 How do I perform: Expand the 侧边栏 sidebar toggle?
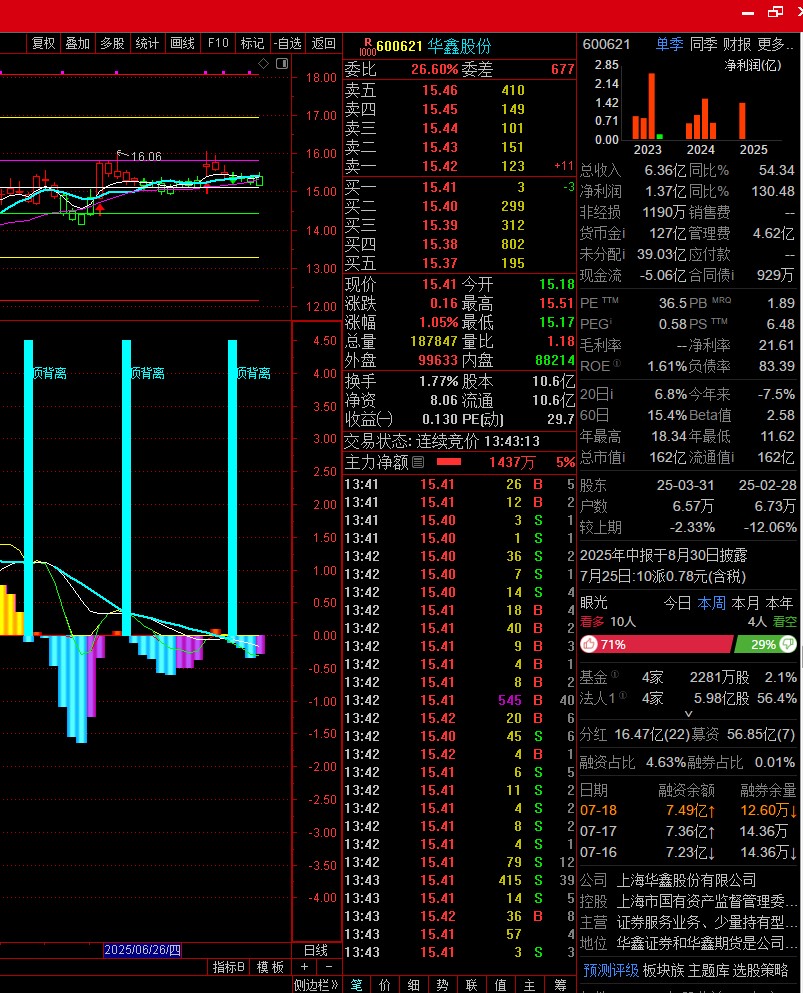316,985
